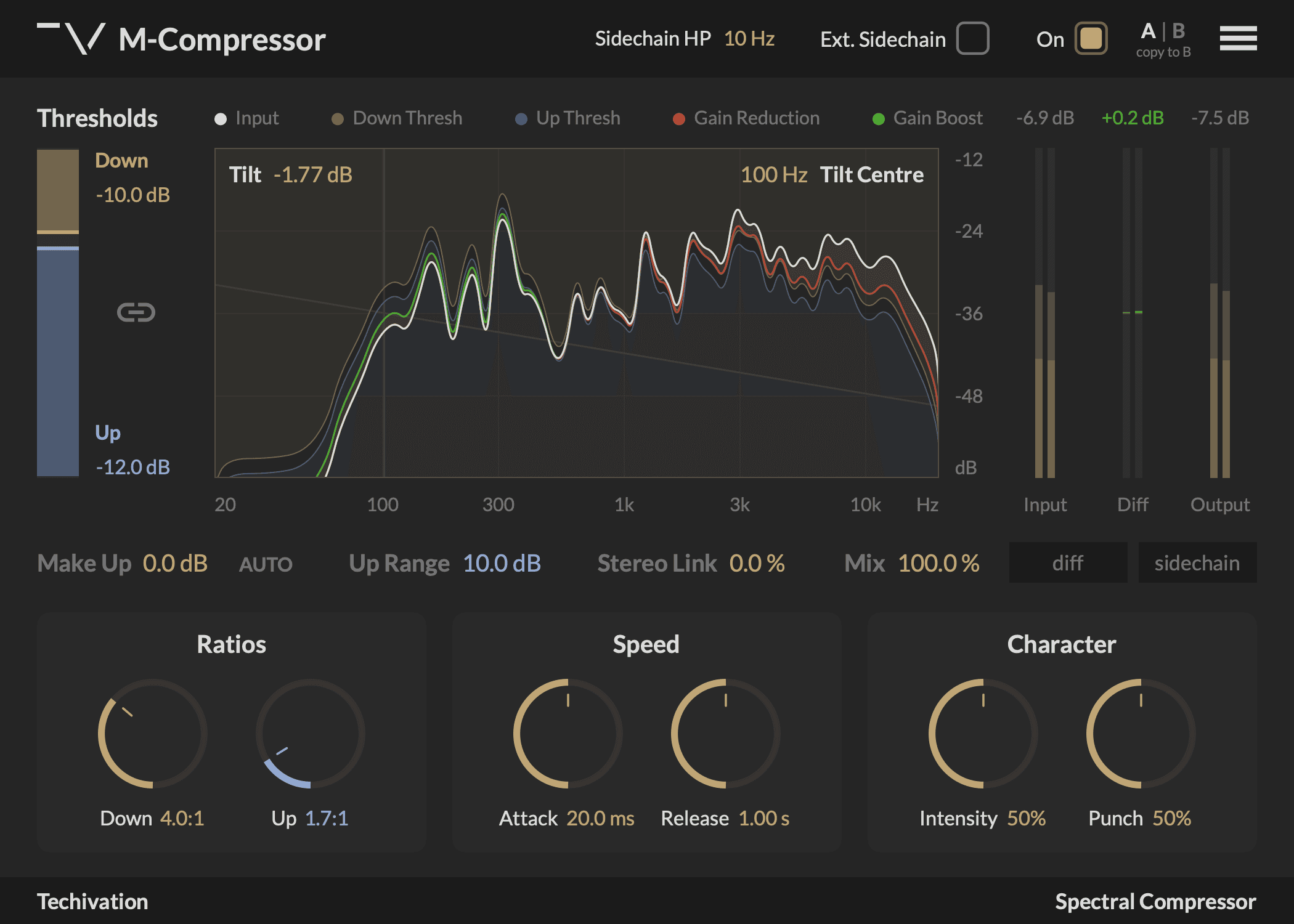Click the stereo link chain icon
The width and height of the screenshot is (1294, 924).
136,312
